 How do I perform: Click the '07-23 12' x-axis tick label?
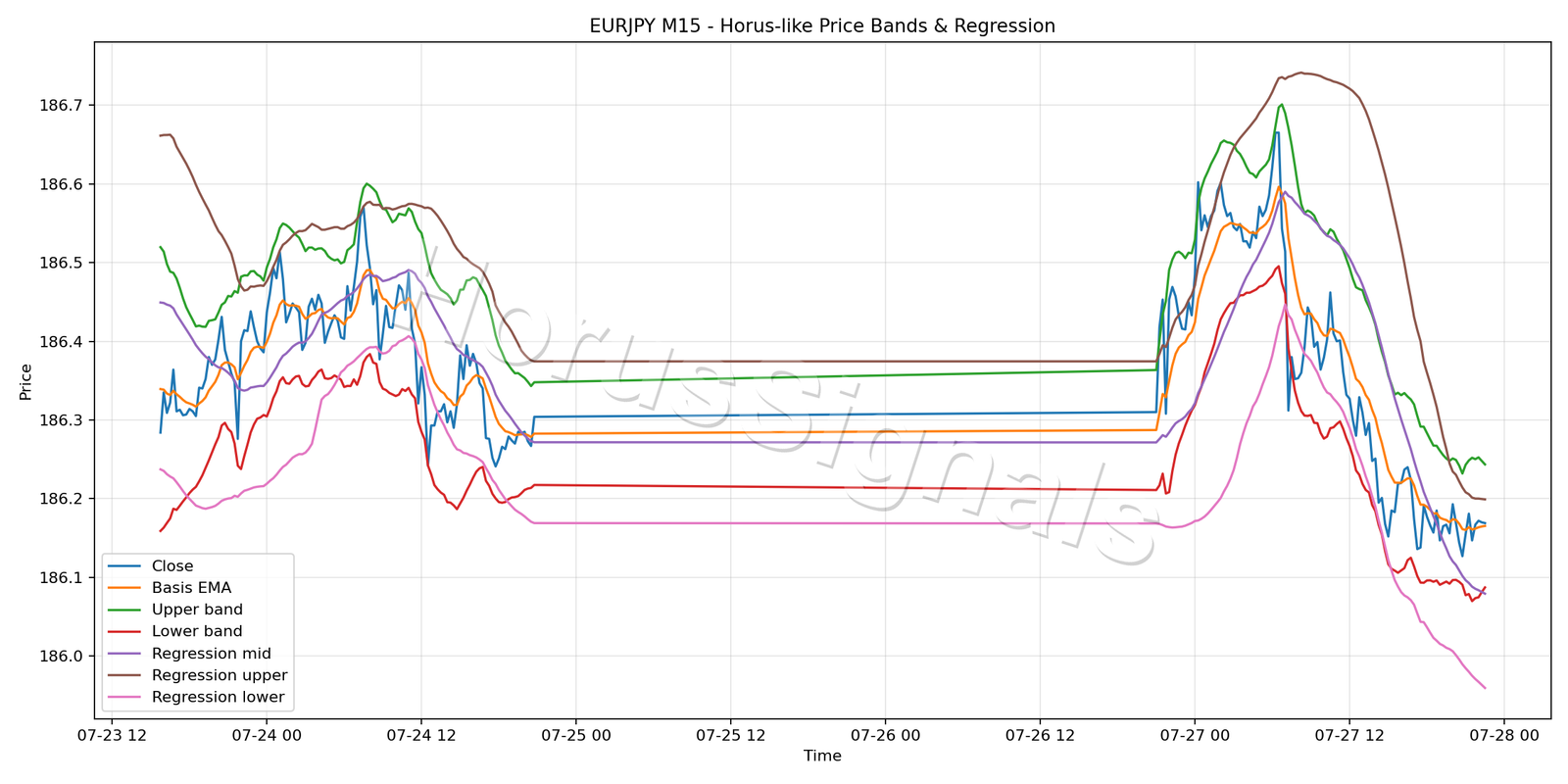point(112,735)
